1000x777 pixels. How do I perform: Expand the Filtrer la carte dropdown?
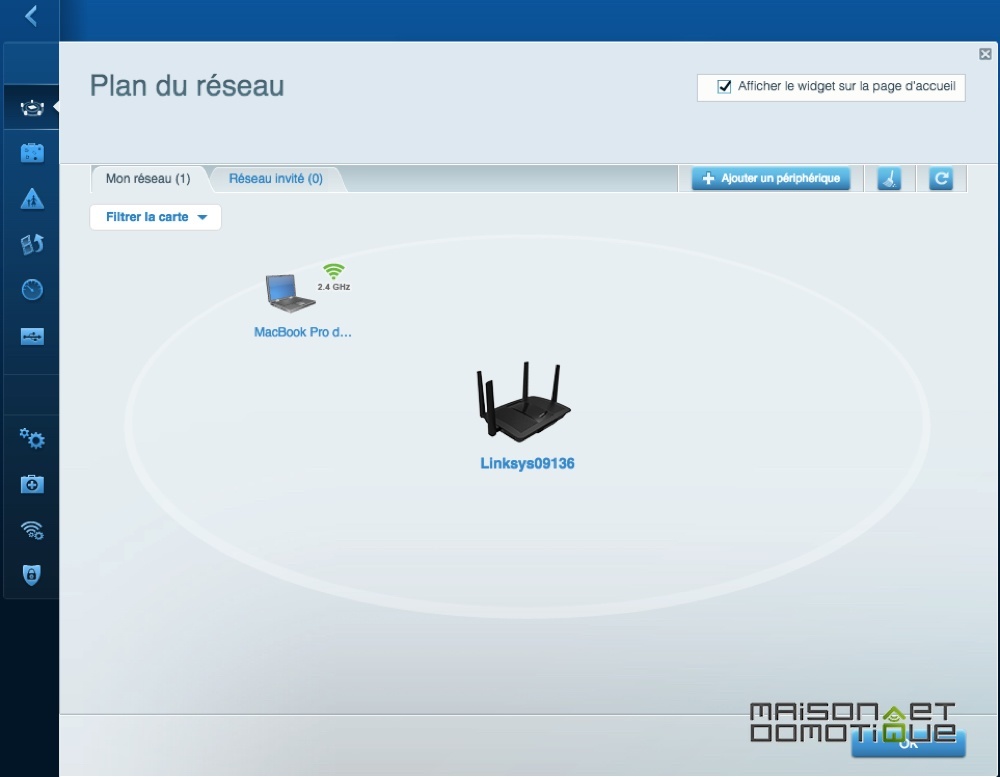pos(156,218)
